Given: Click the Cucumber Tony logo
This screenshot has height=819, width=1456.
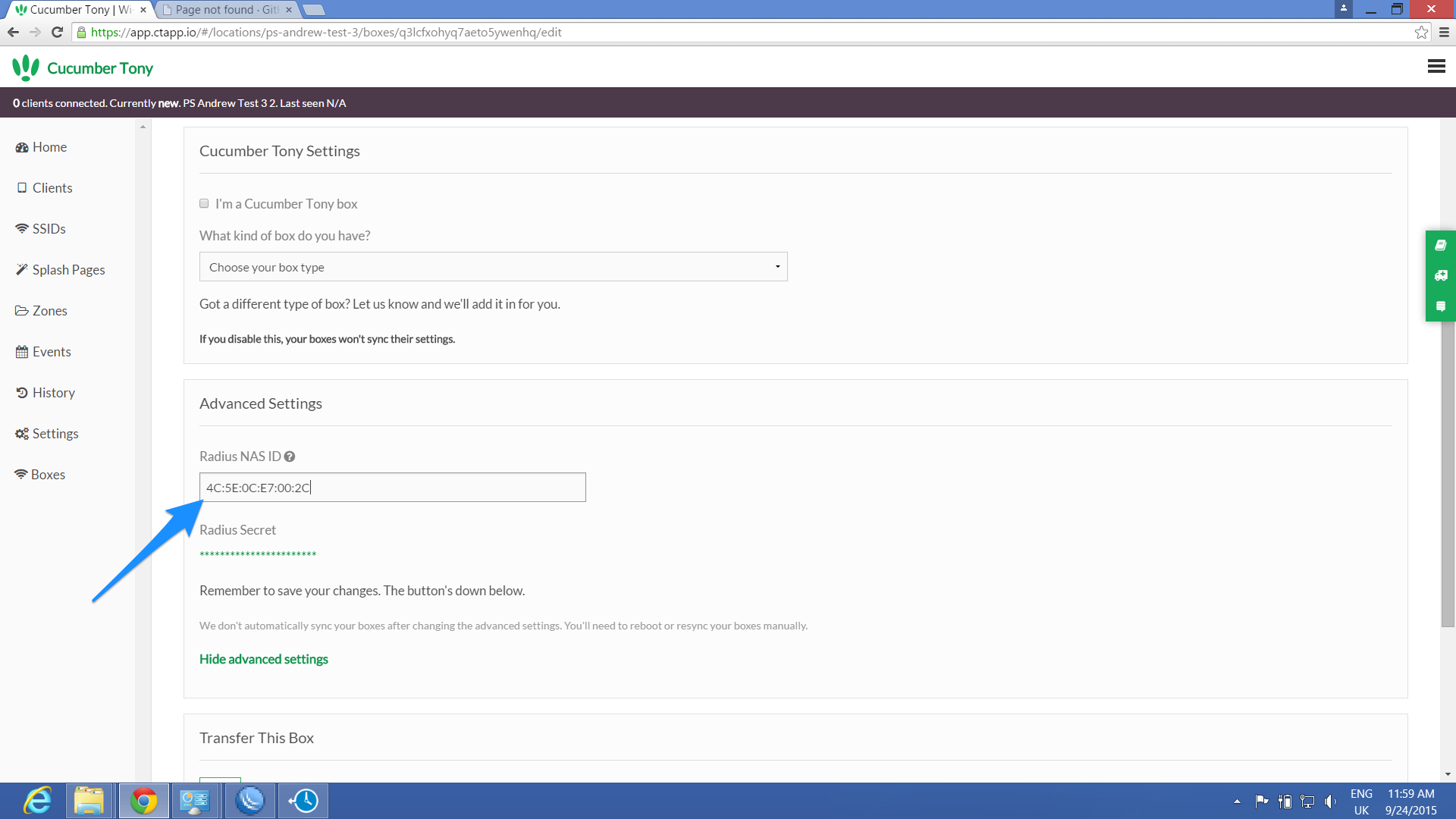Looking at the screenshot, I should pyautogui.click(x=83, y=67).
